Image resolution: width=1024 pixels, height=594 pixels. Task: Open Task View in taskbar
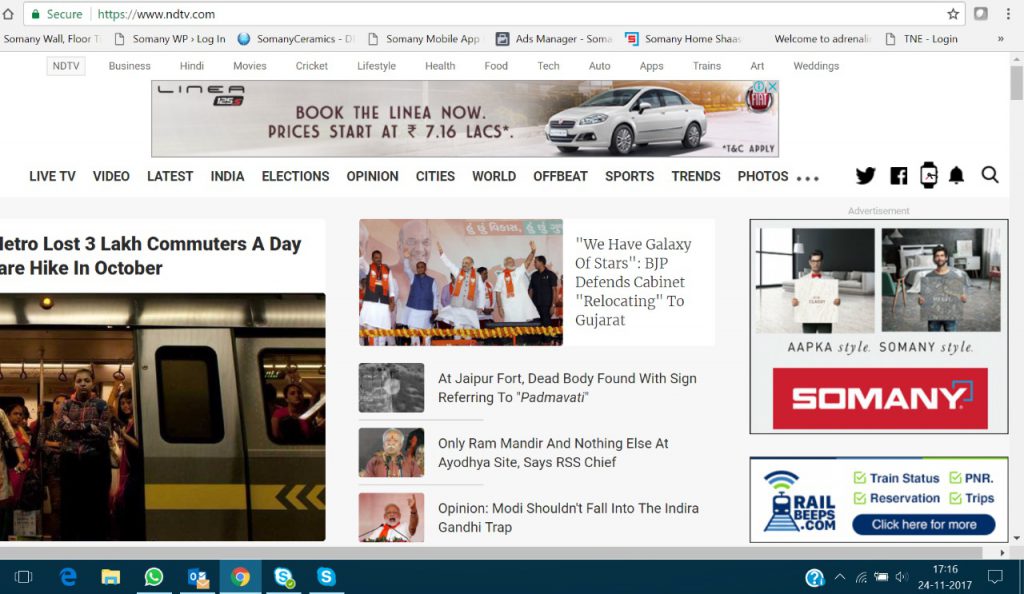tap(23, 577)
